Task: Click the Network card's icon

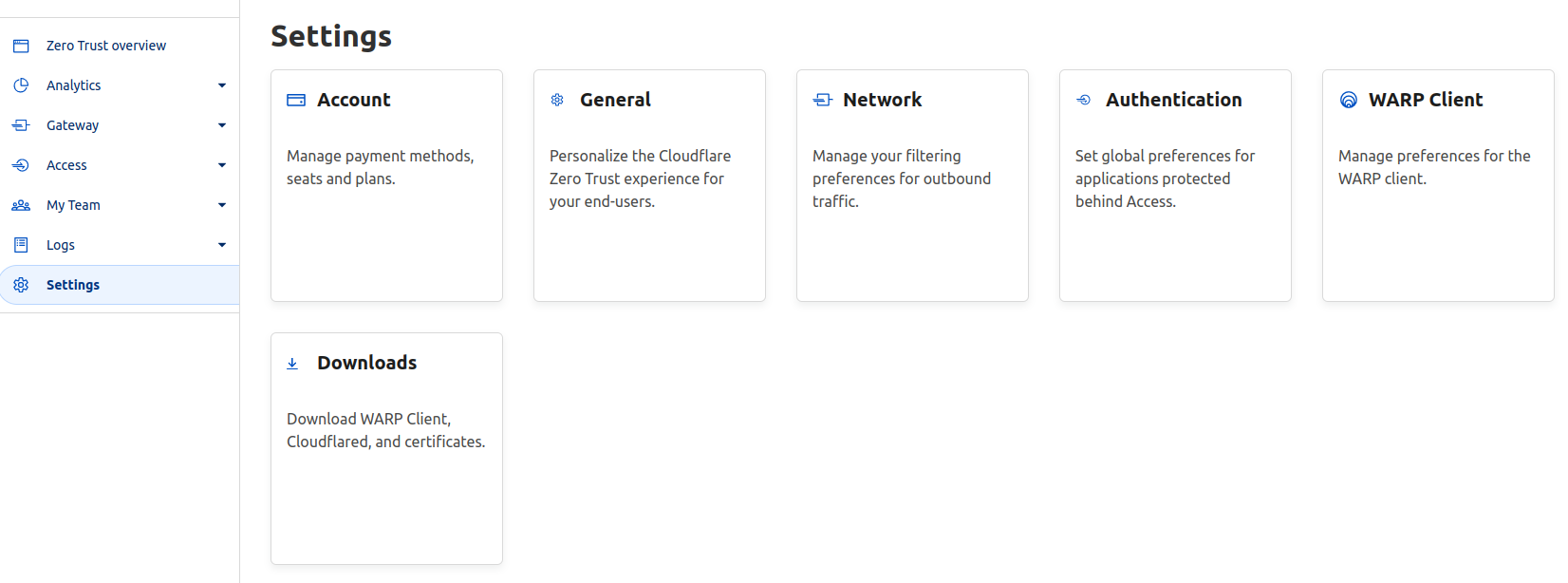Action: pos(821,99)
